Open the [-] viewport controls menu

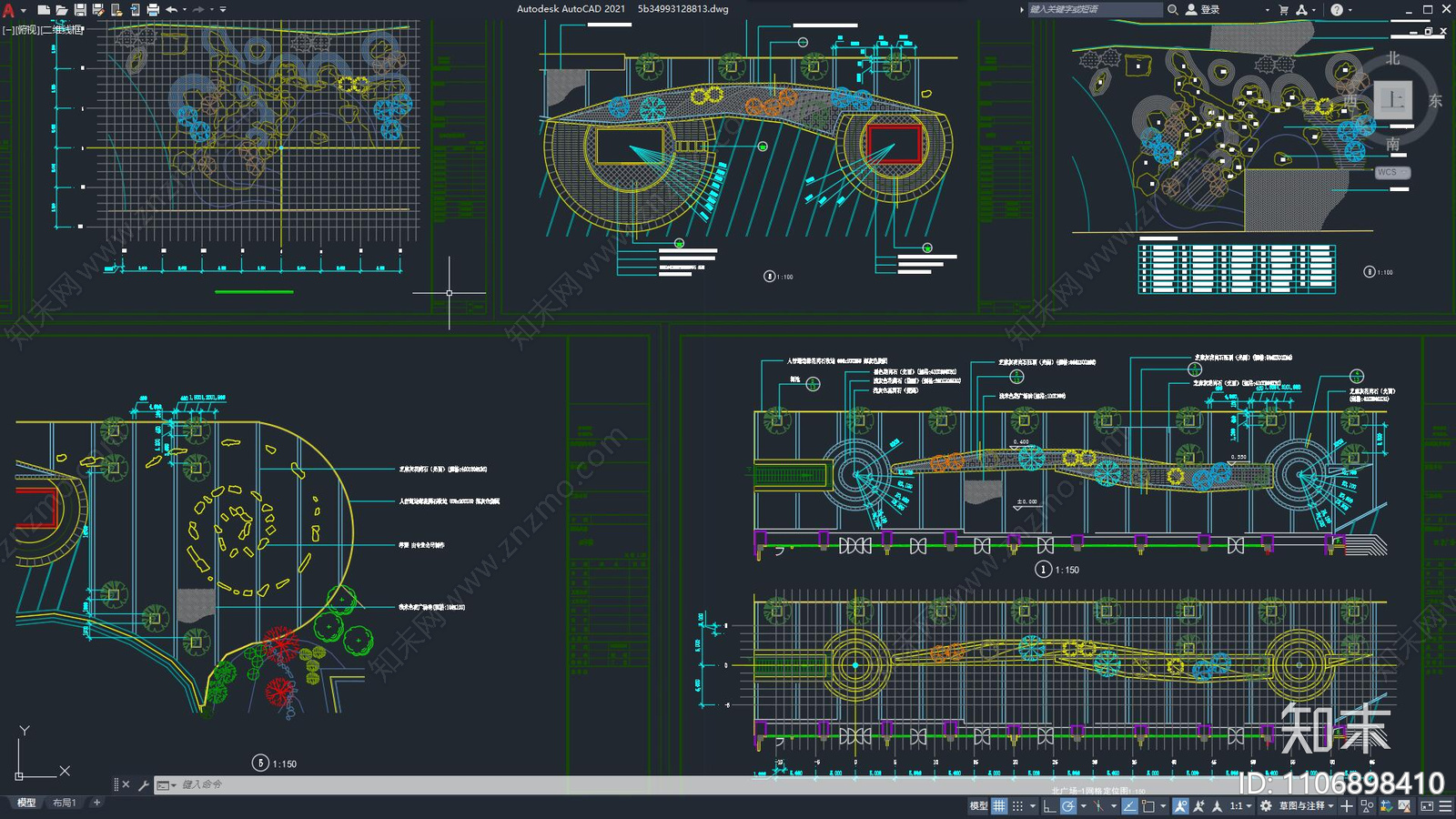7,30
